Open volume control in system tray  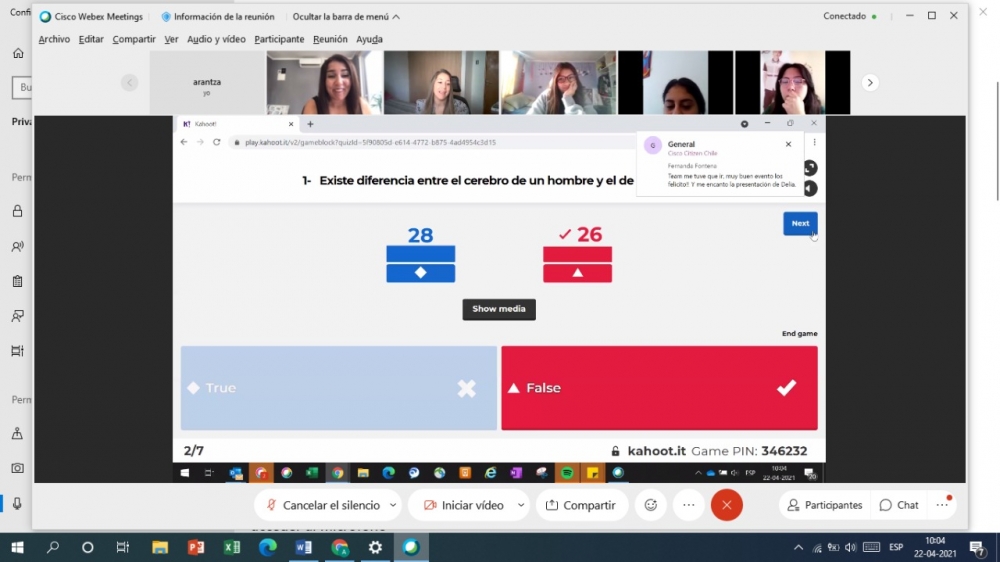(x=850, y=547)
